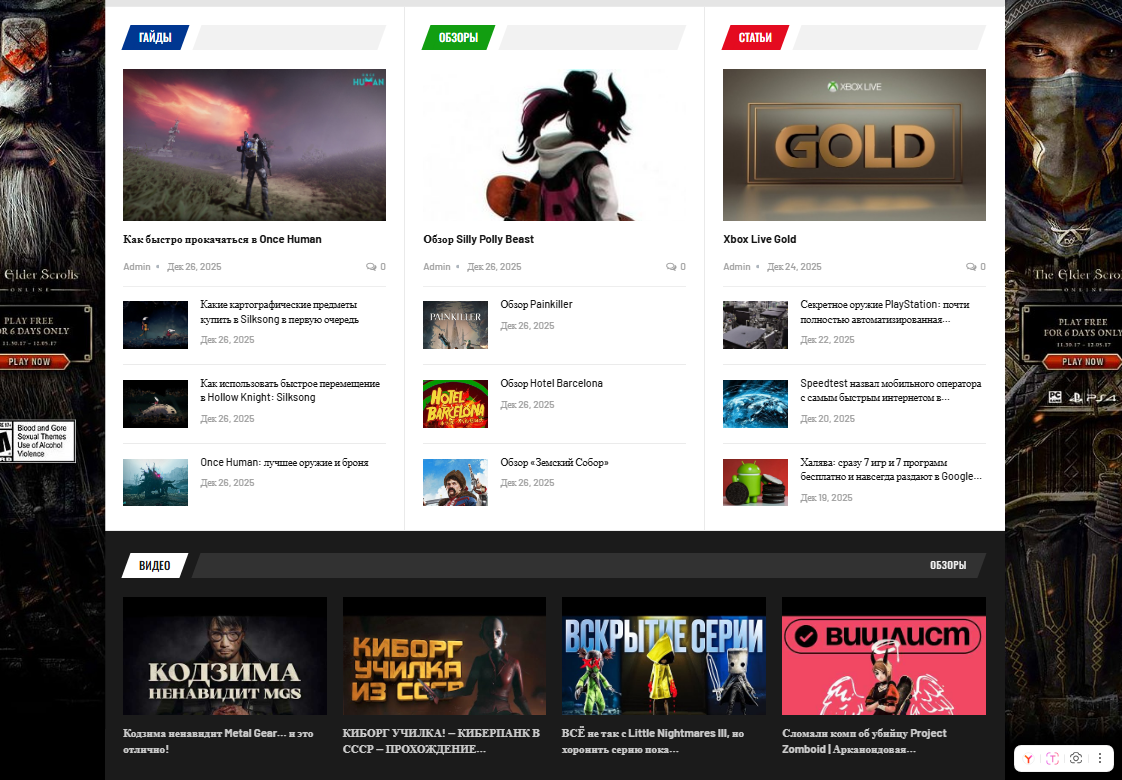Open Hollow Knight Silksong fast travel guide

click(x=290, y=390)
